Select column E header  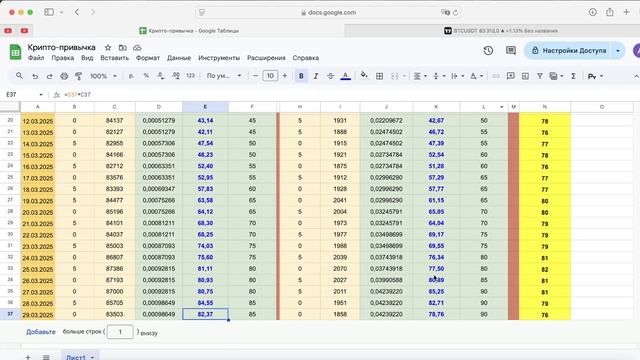tap(205, 107)
